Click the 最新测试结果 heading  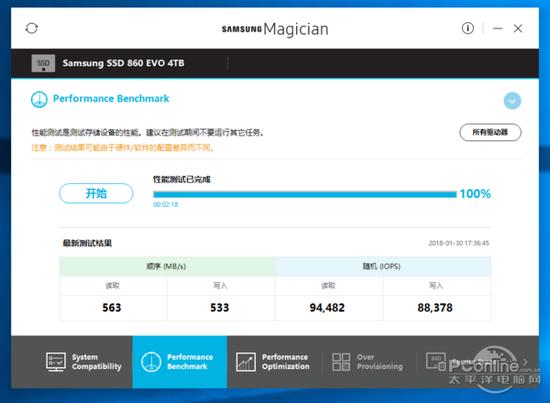click(x=87, y=243)
